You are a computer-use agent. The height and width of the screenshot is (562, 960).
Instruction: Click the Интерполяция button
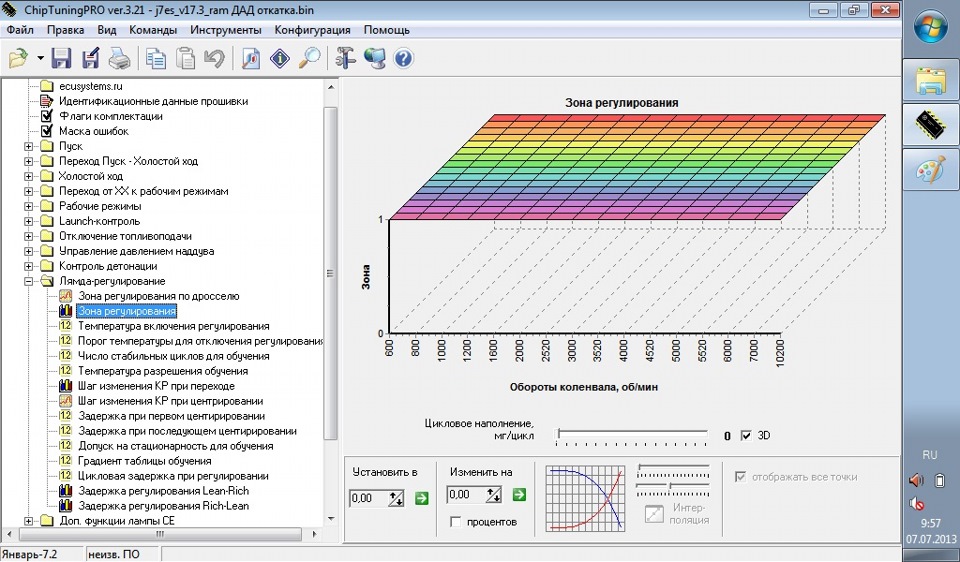coord(654,514)
